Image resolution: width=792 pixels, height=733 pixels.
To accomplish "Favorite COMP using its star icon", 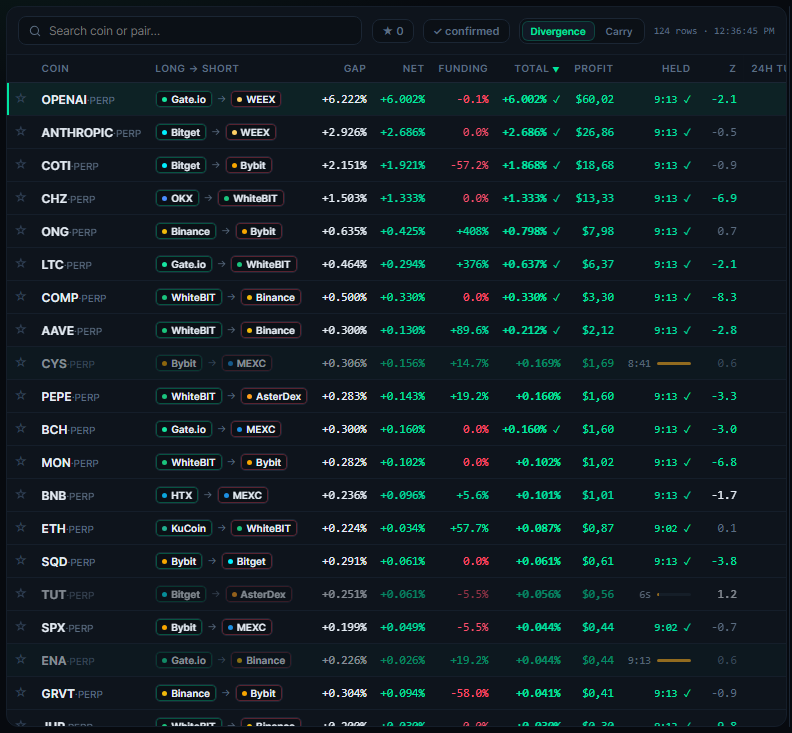I will (x=21, y=296).
